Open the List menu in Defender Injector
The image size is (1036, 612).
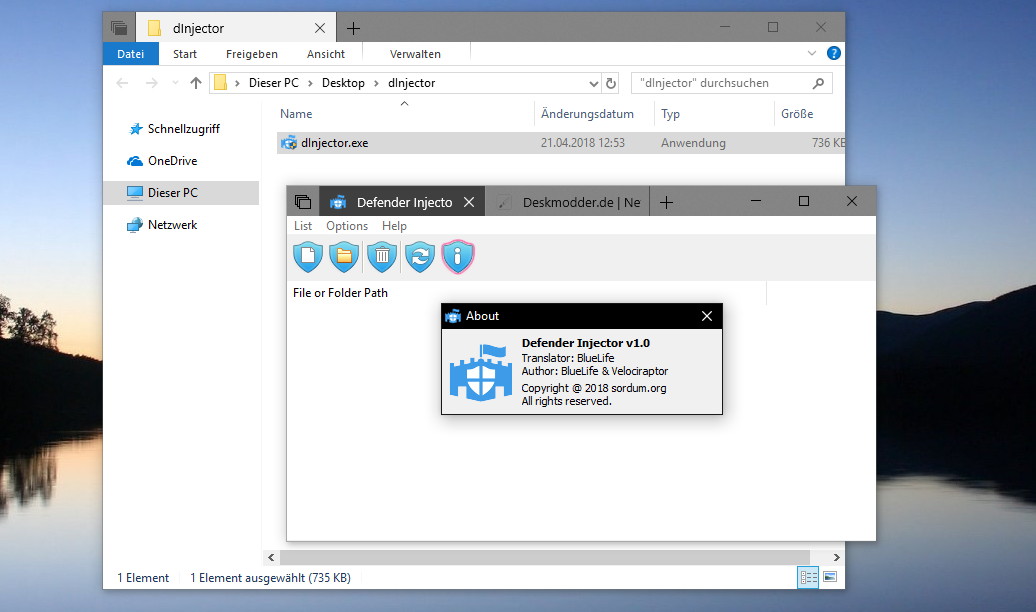[303, 226]
